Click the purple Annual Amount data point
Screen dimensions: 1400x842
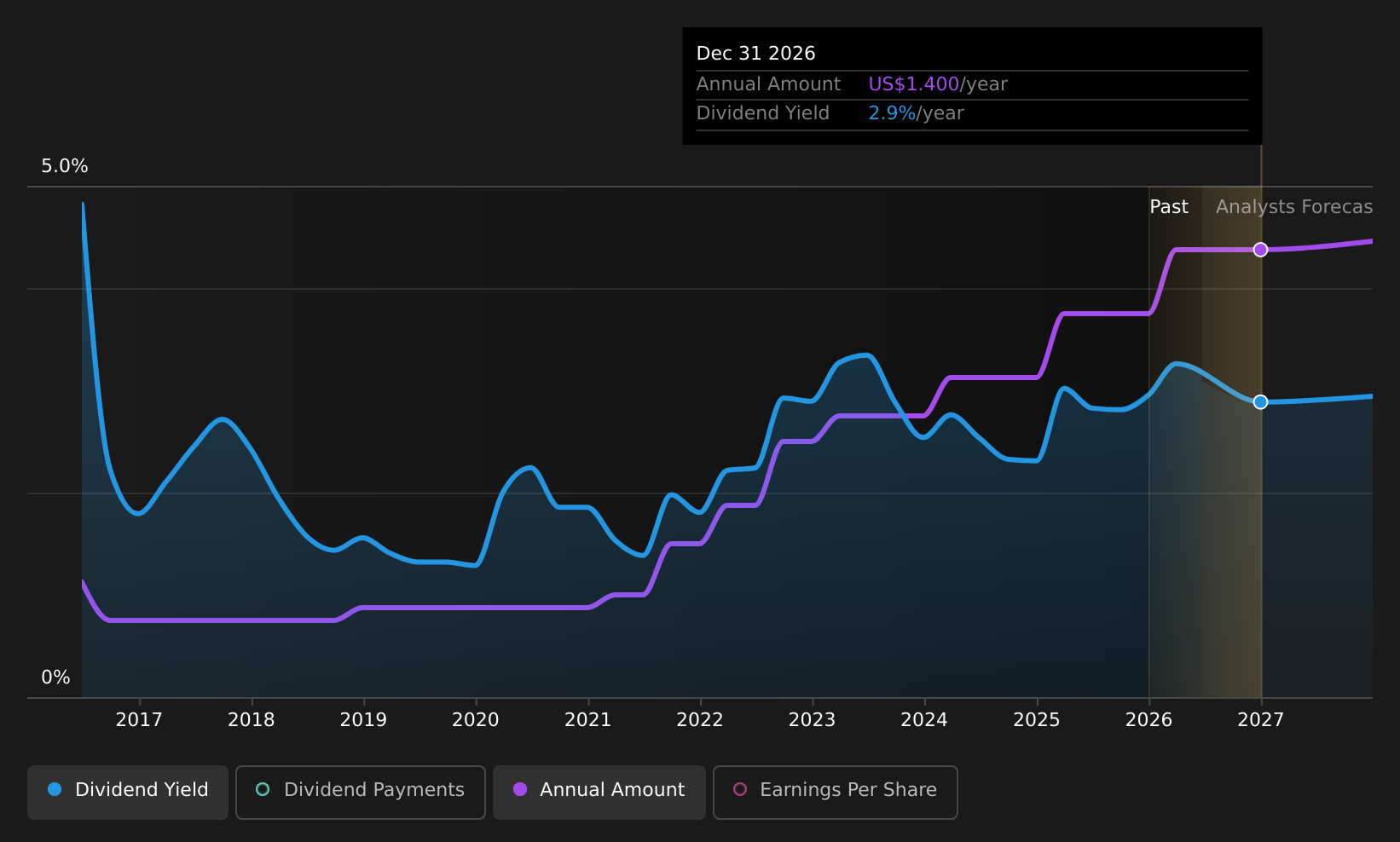(1260, 250)
